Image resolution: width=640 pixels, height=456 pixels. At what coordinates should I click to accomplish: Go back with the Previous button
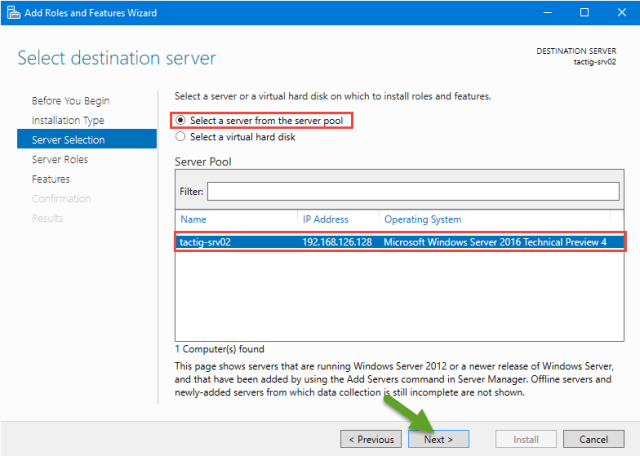coord(371,439)
